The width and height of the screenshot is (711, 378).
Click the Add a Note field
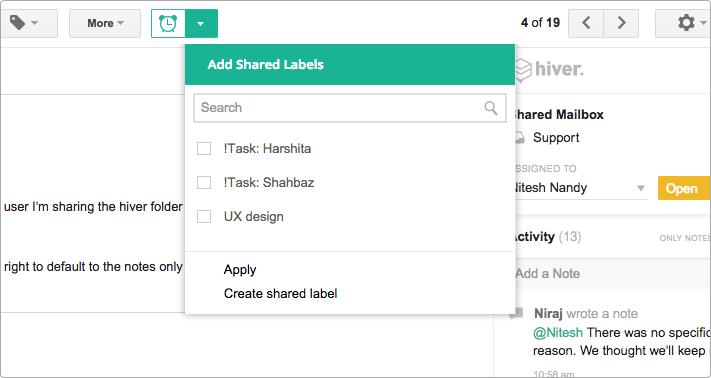pos(612,273)
